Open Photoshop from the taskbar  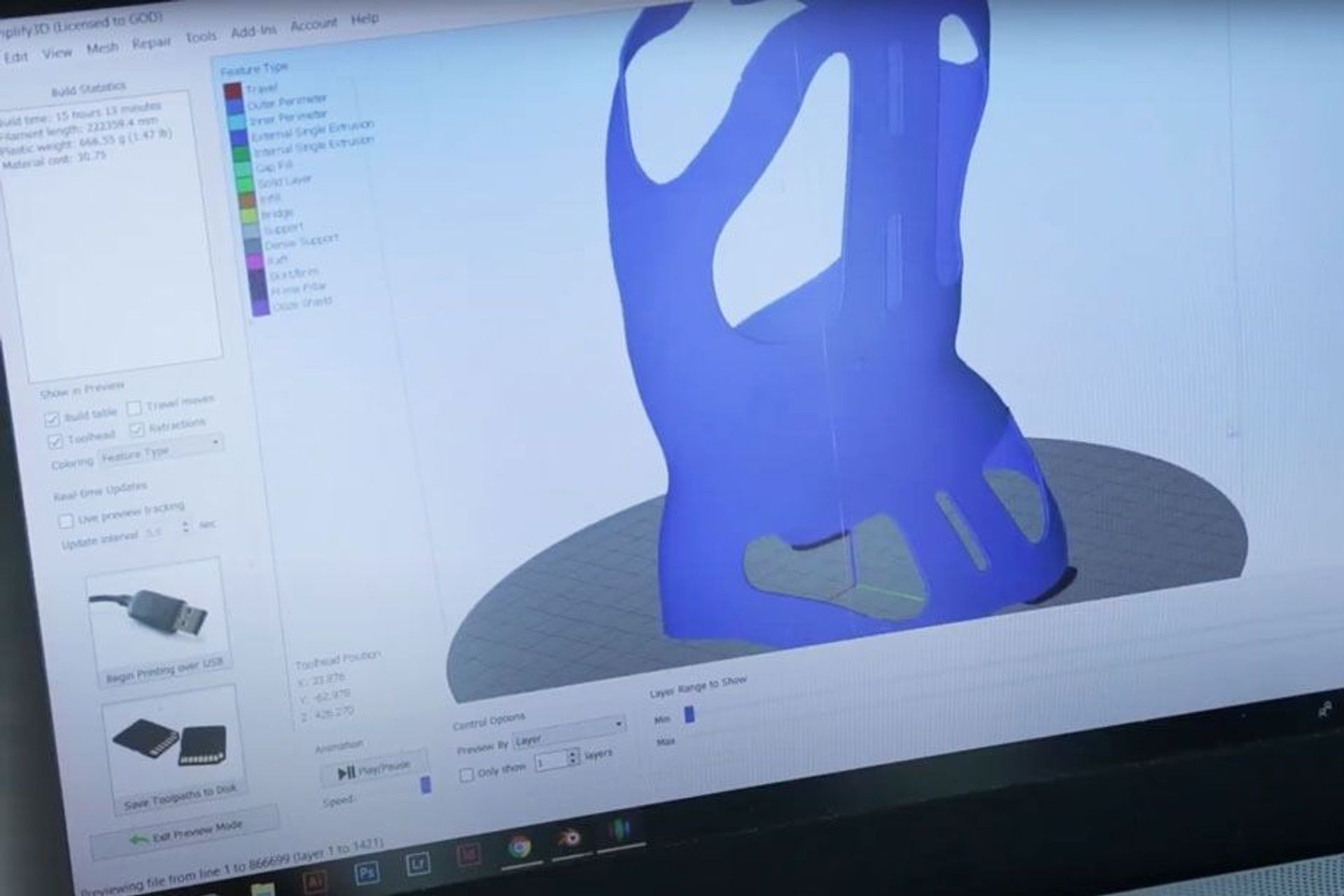pos(366,873)
